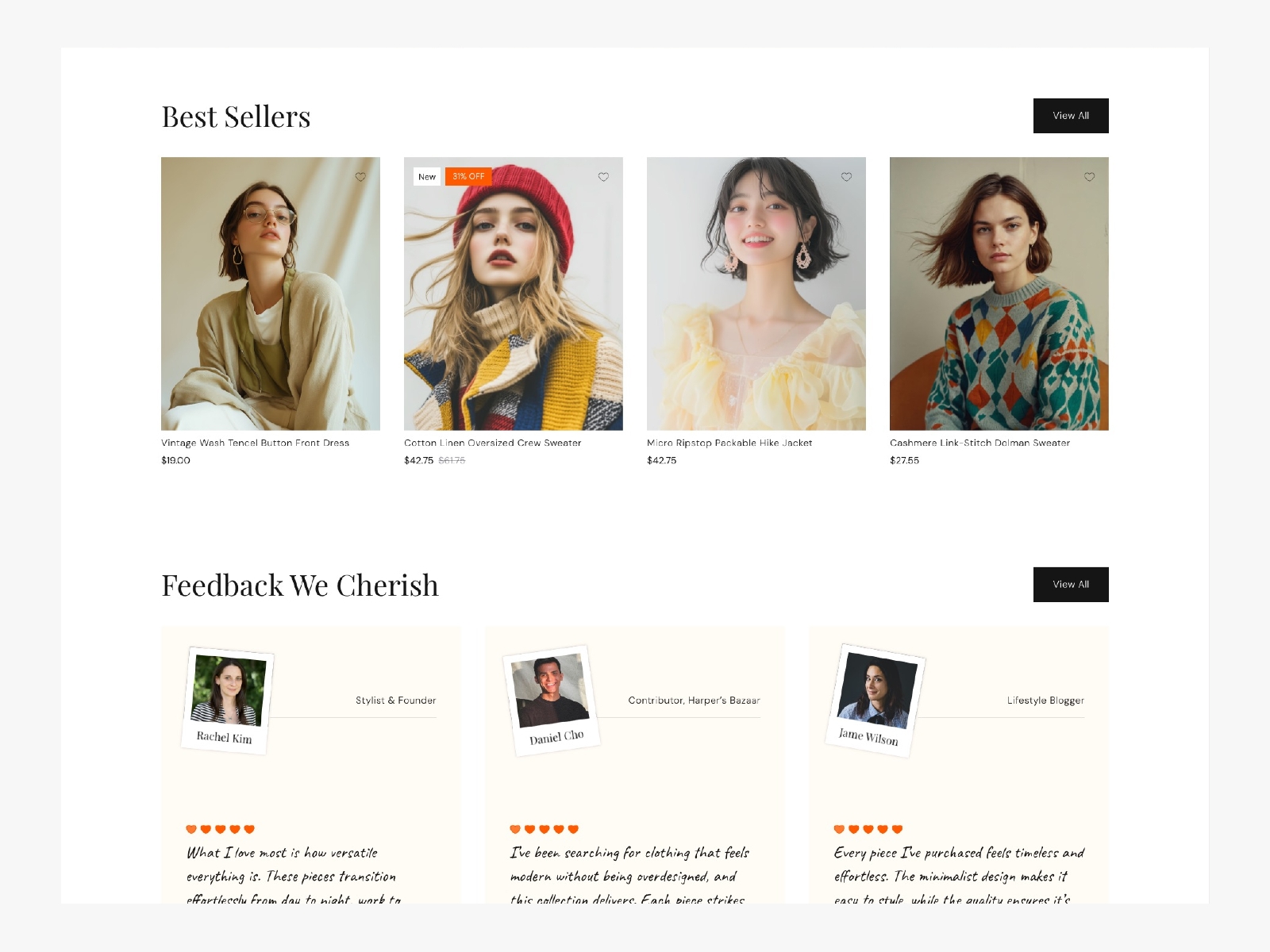This screenshot has width=1270, height=952.
Task: Add Micro Ripstop Hike Jacket to wishlist
Action: coord(846,177)
